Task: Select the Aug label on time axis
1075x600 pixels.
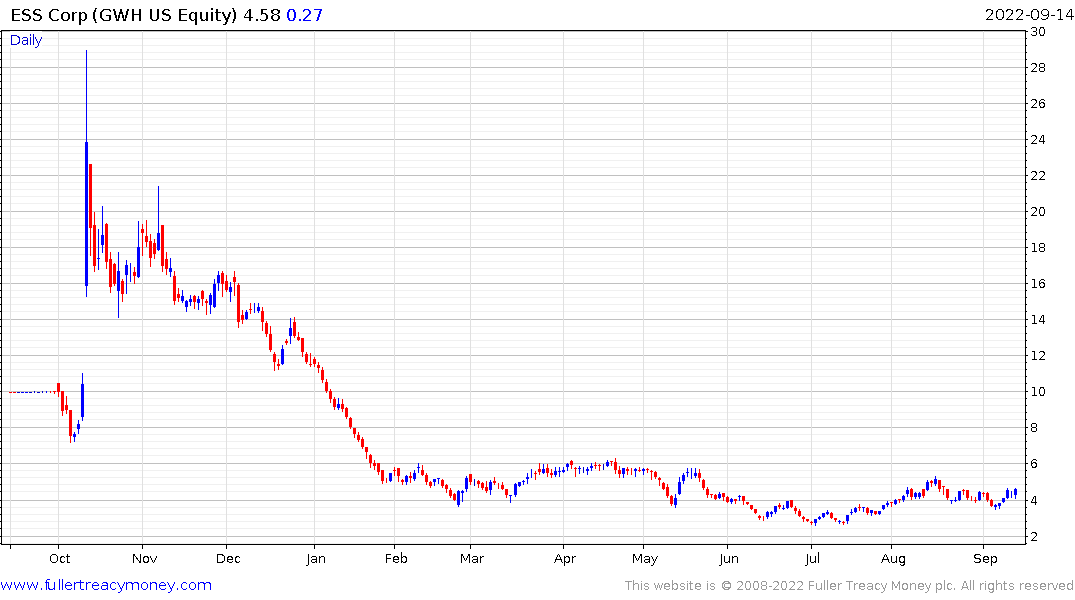Action: pyautogui.click(x=893, y=559)
